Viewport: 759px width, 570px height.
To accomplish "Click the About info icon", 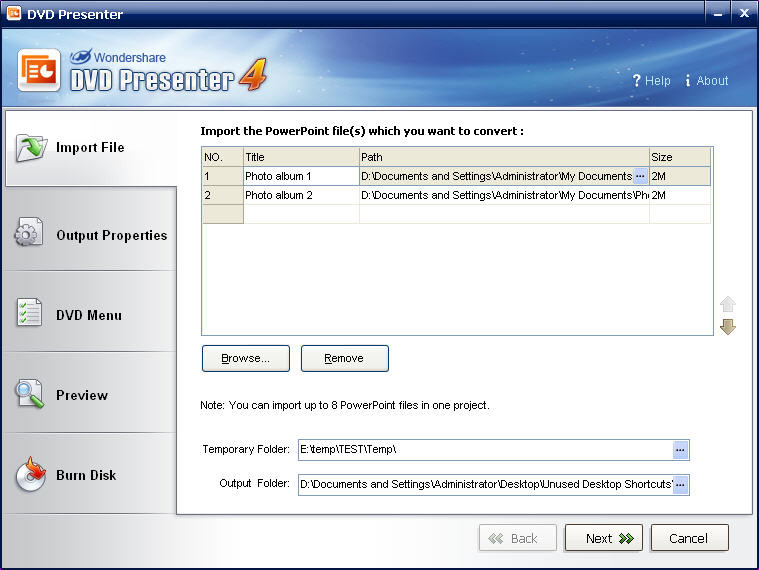I will (x=688, y=80).
